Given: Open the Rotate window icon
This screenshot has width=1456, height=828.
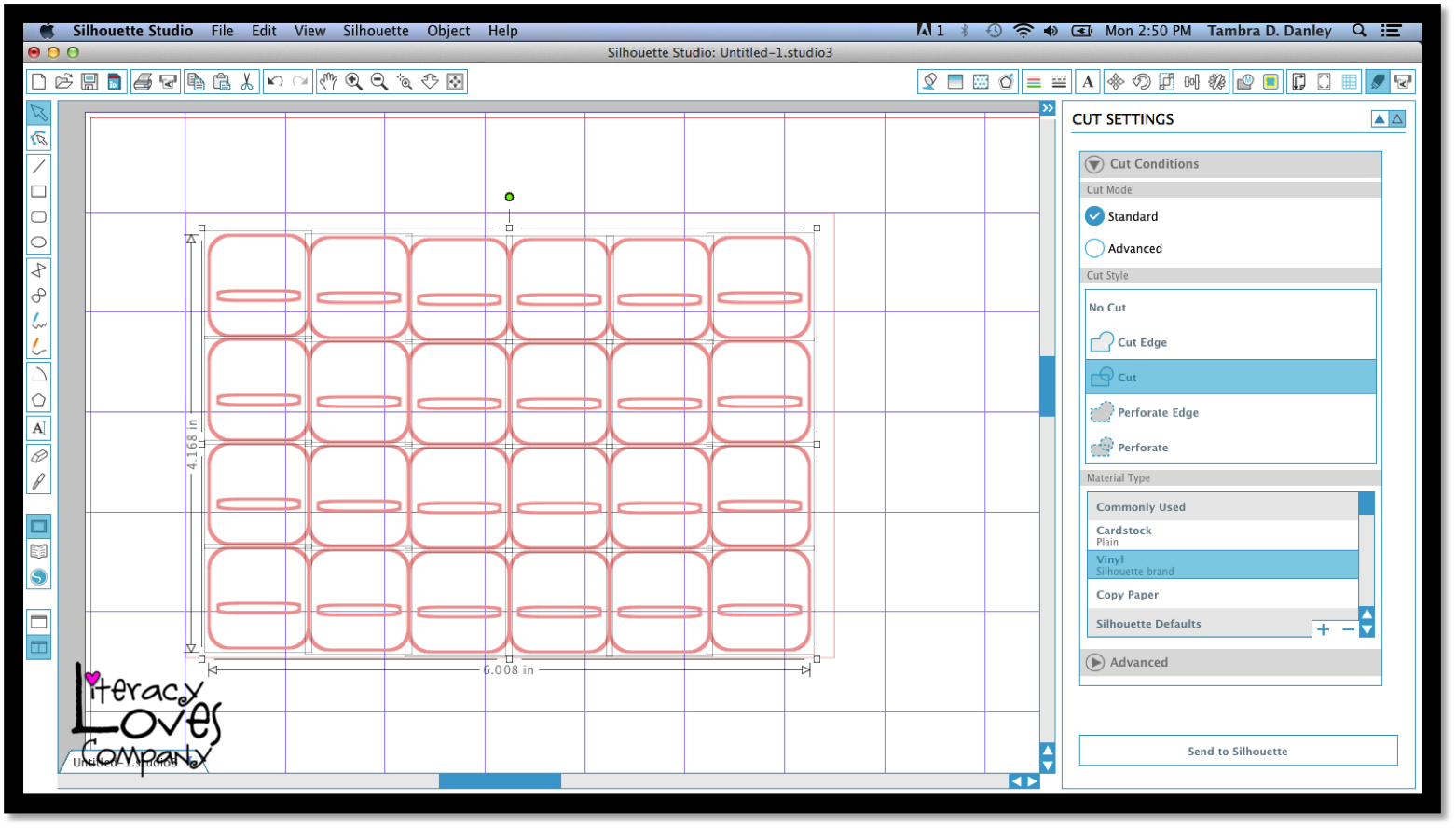Looking at the screenshot, I should point(1141,82).
